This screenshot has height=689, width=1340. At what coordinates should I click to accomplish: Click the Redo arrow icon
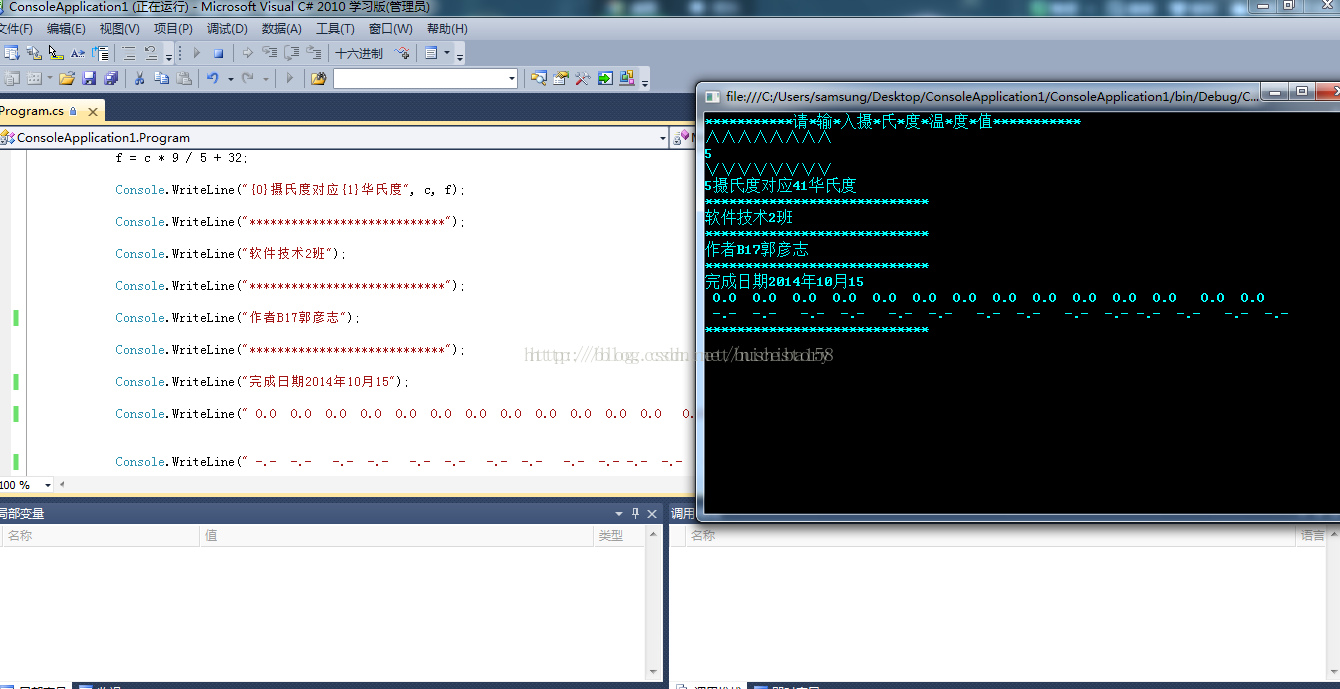coord(247,78)
